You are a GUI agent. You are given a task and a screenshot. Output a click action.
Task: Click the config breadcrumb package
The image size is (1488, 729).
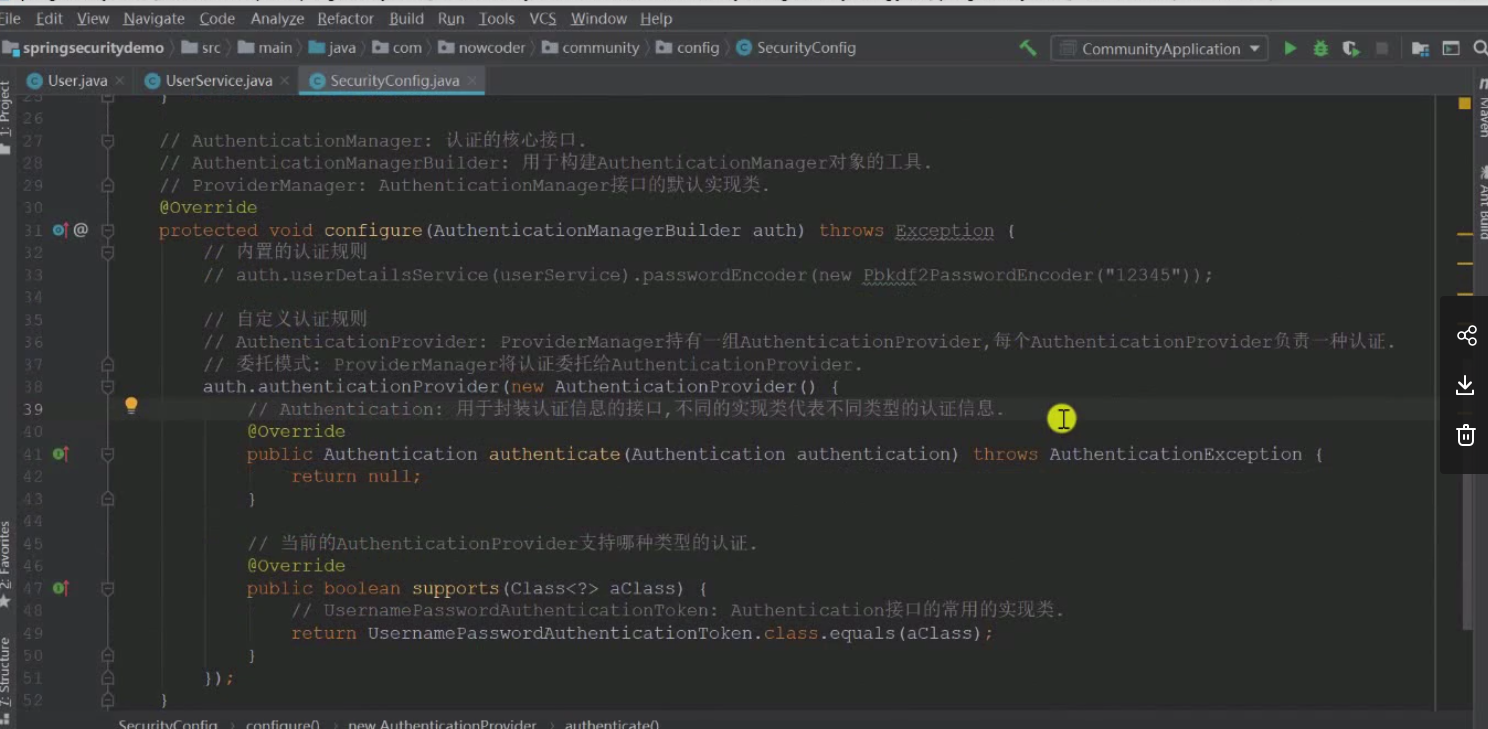click(688, 48)
